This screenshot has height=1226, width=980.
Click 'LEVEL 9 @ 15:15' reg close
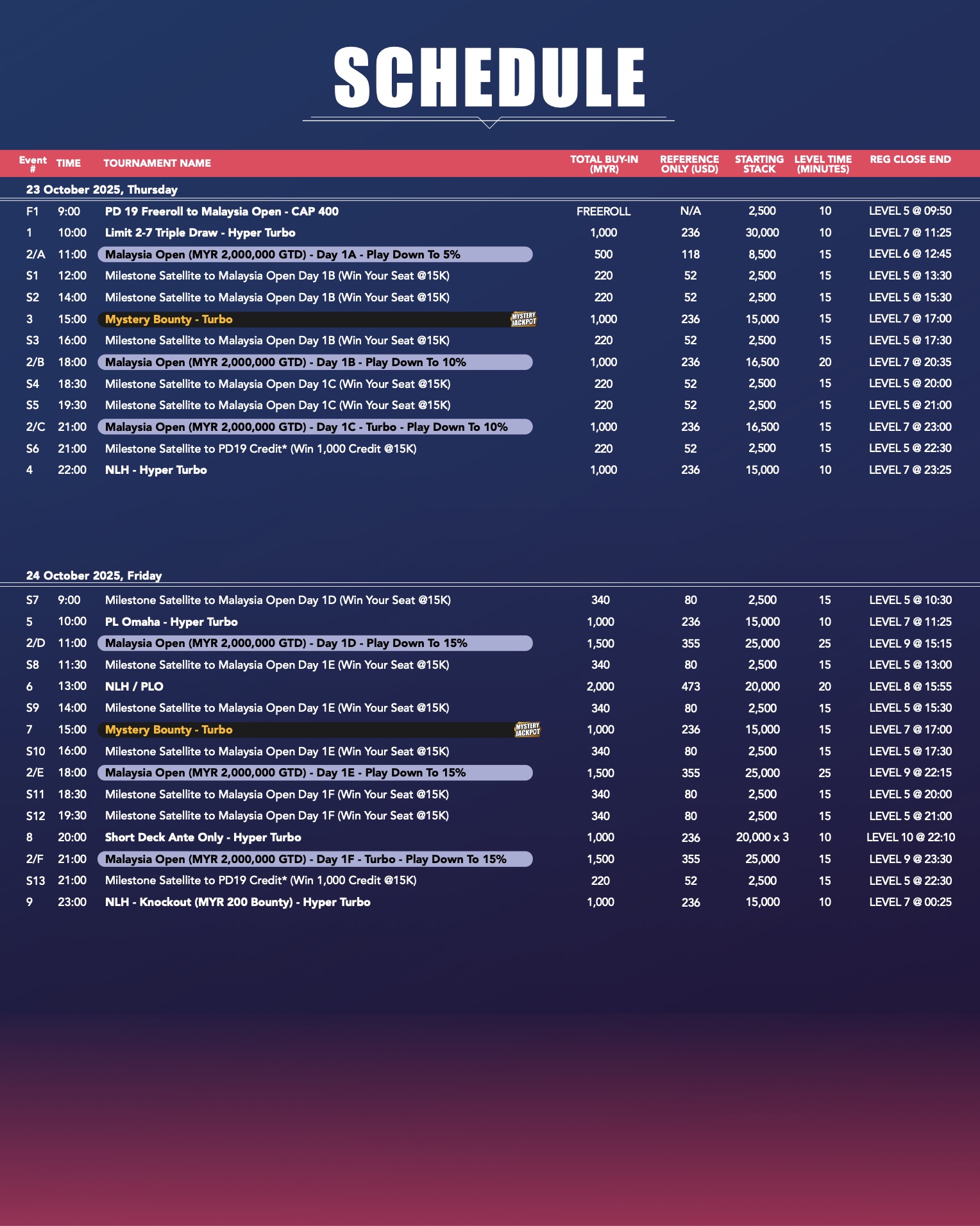tap(910, 643)
